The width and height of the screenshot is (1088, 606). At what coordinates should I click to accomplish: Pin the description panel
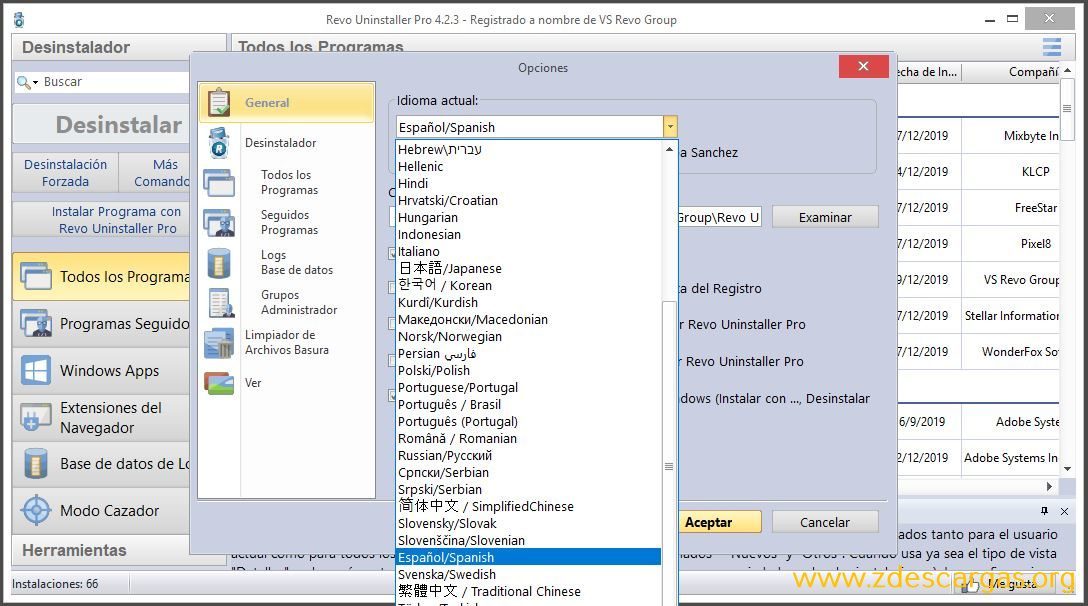coord(1044,511)
